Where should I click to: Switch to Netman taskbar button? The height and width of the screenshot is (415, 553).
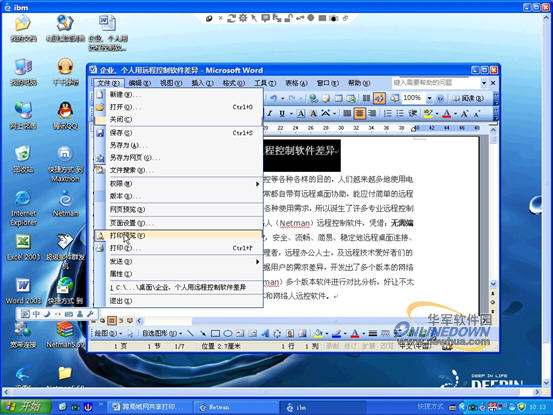235,407
